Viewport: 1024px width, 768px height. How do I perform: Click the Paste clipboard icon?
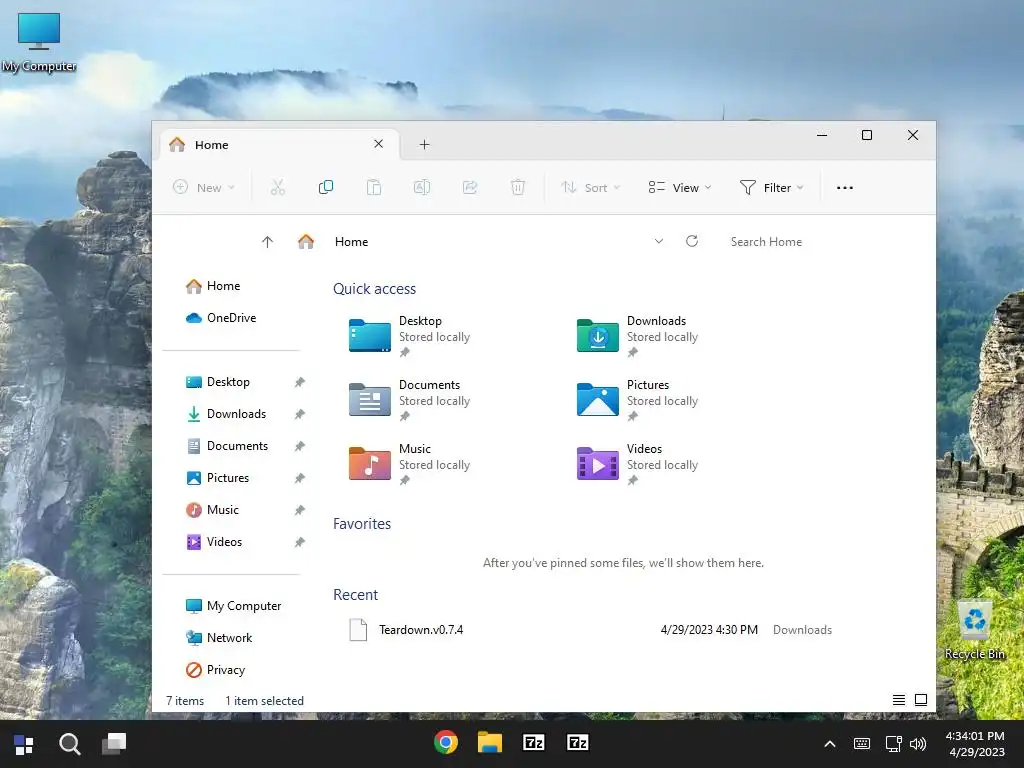coord(374,187)
